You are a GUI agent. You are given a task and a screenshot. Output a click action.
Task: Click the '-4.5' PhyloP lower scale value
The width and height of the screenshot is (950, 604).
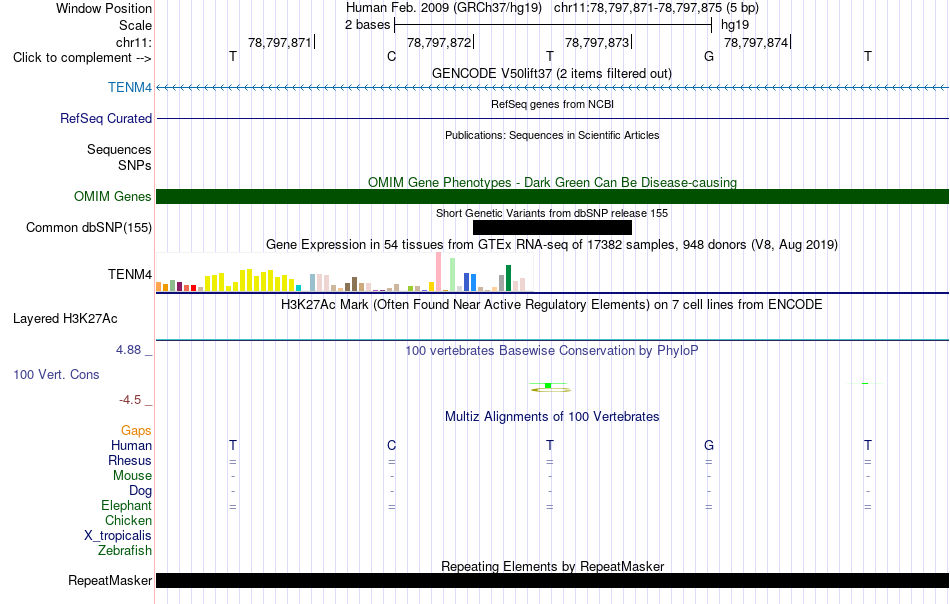tap(130, 400)
